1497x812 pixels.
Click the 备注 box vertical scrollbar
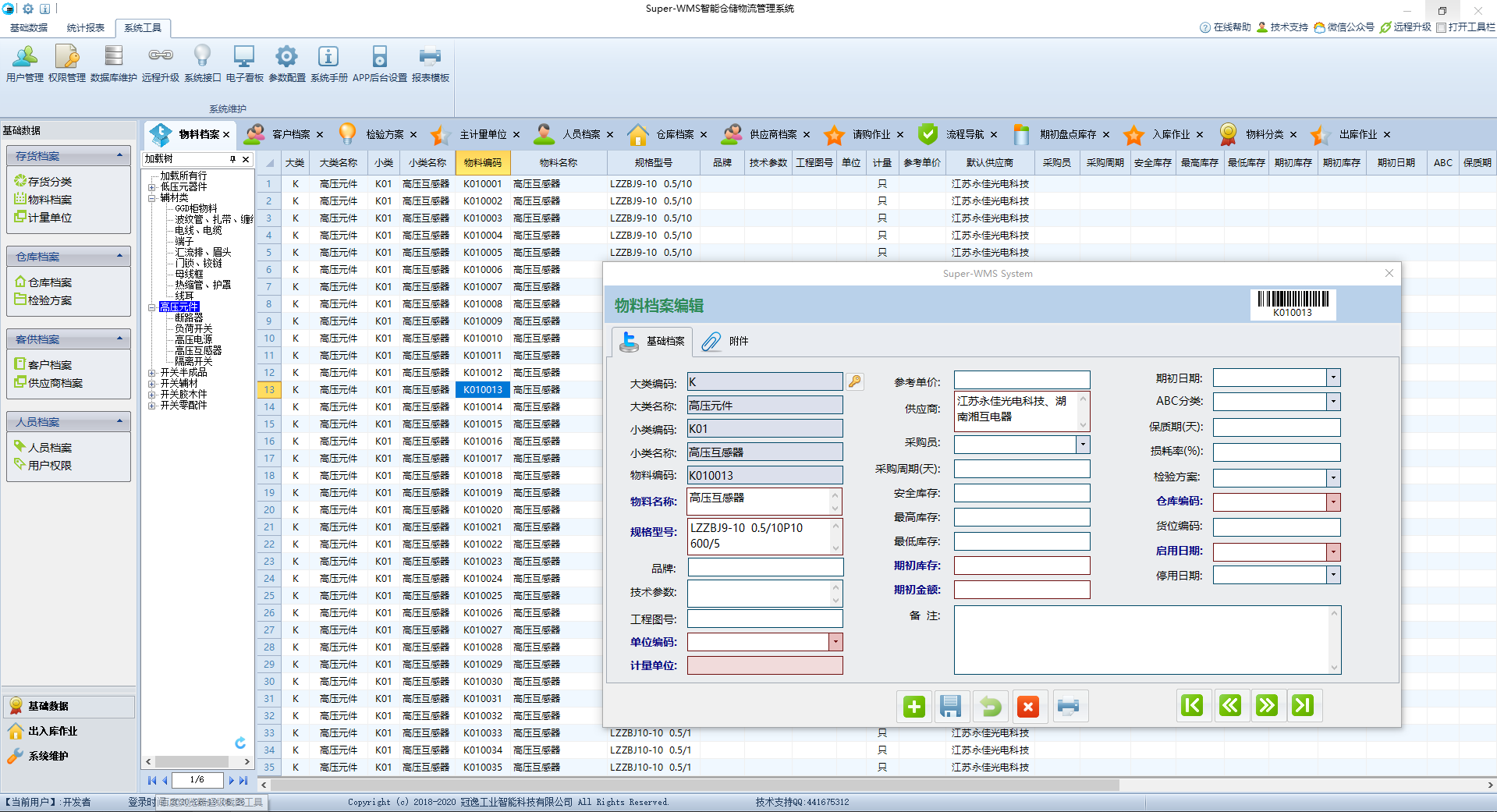[1334, 640]
